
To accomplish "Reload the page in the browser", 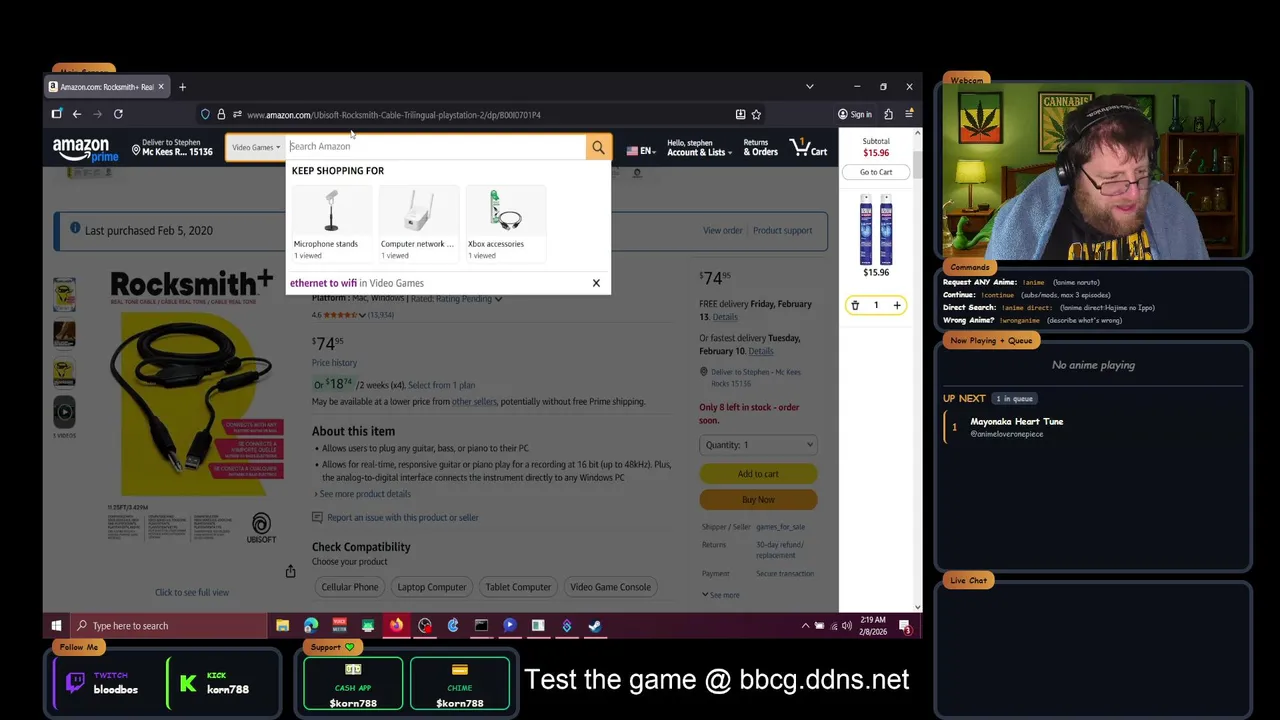I will click(118, 114).
